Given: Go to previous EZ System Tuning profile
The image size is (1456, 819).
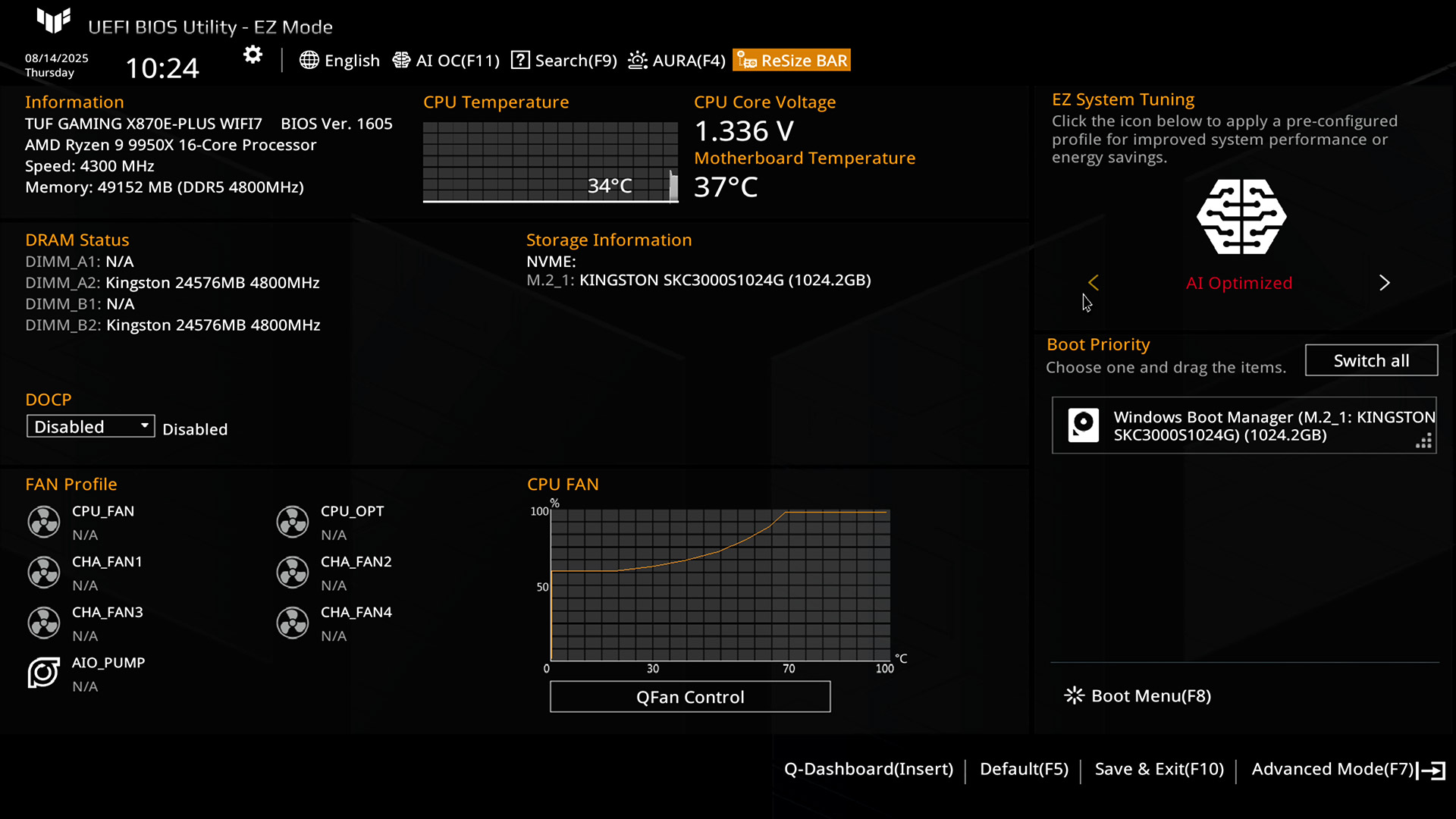Looking at the screenshot, I should click(x=1094, y=283).
